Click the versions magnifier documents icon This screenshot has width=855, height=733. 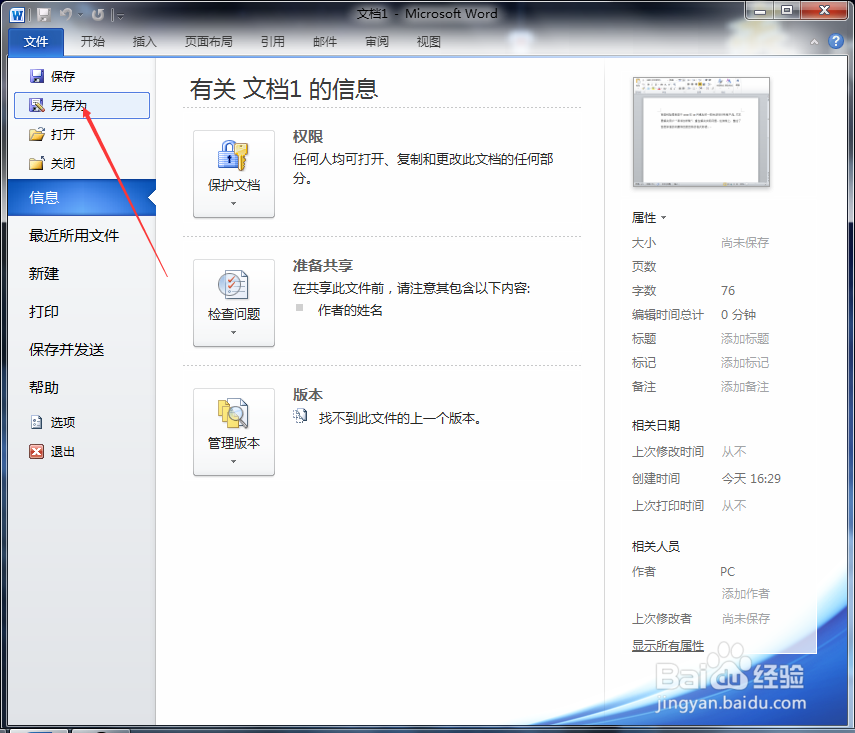click(233, 414)
